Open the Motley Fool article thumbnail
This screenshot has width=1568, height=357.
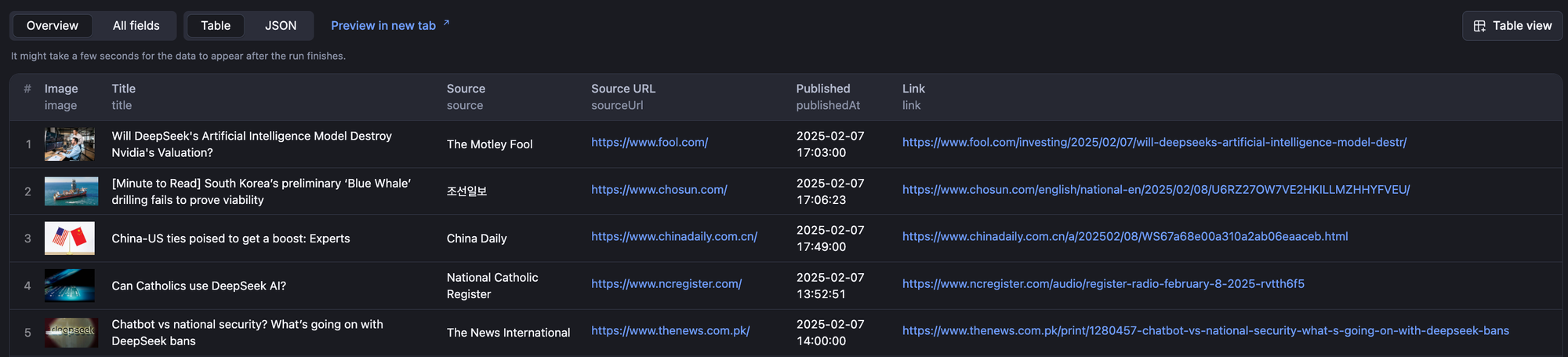pos(70,144)
